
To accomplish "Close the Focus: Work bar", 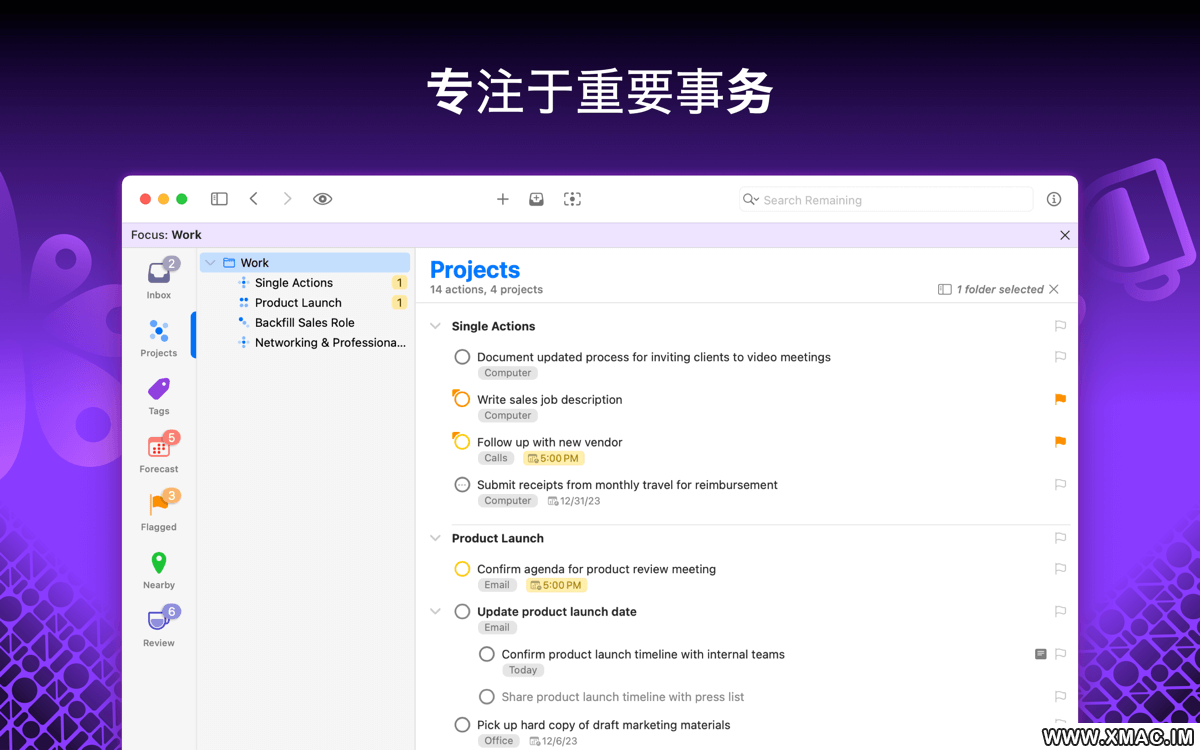I will [x=1065, y=235].
